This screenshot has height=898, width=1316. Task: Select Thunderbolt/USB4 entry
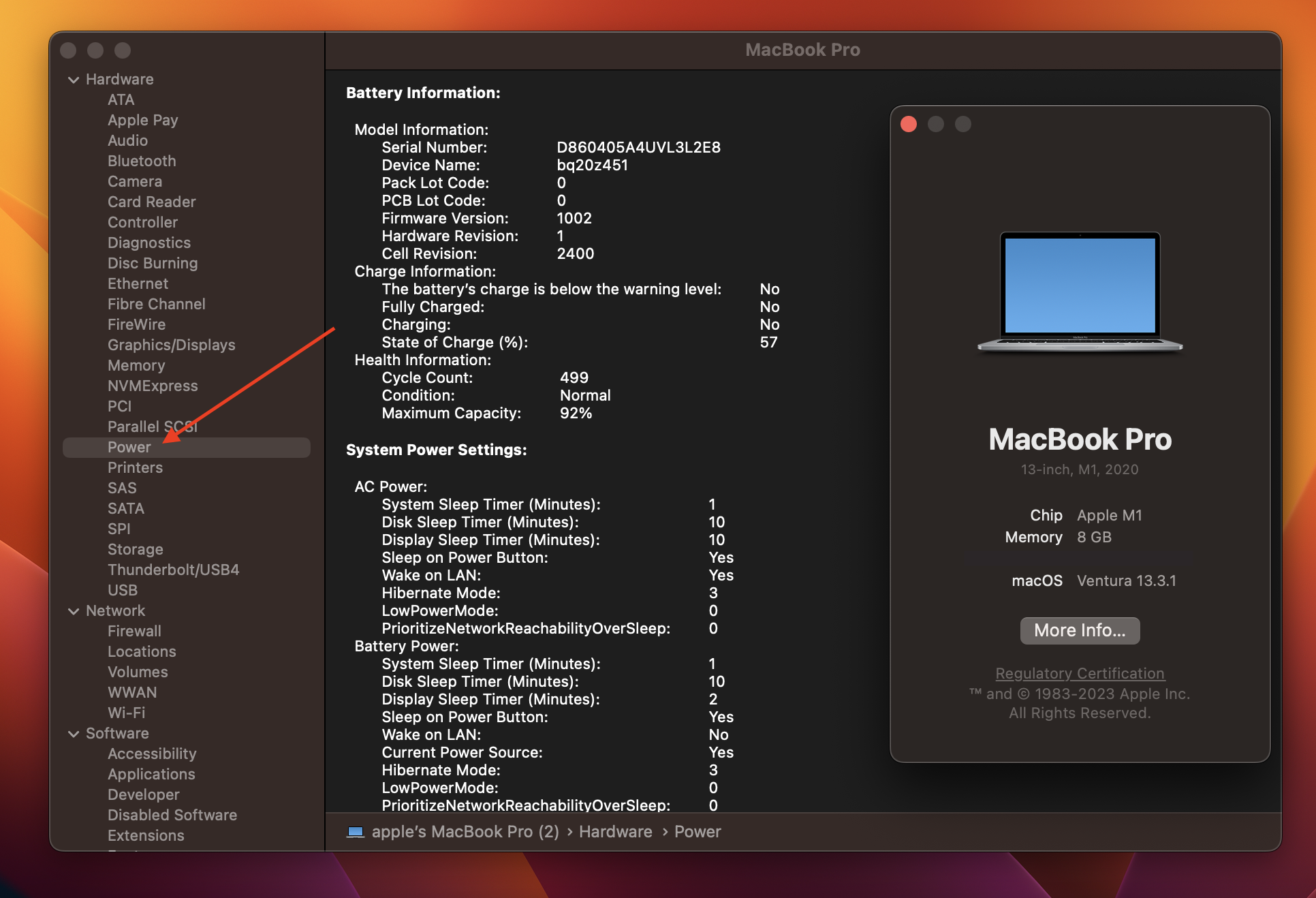click(x=173, y=570)
